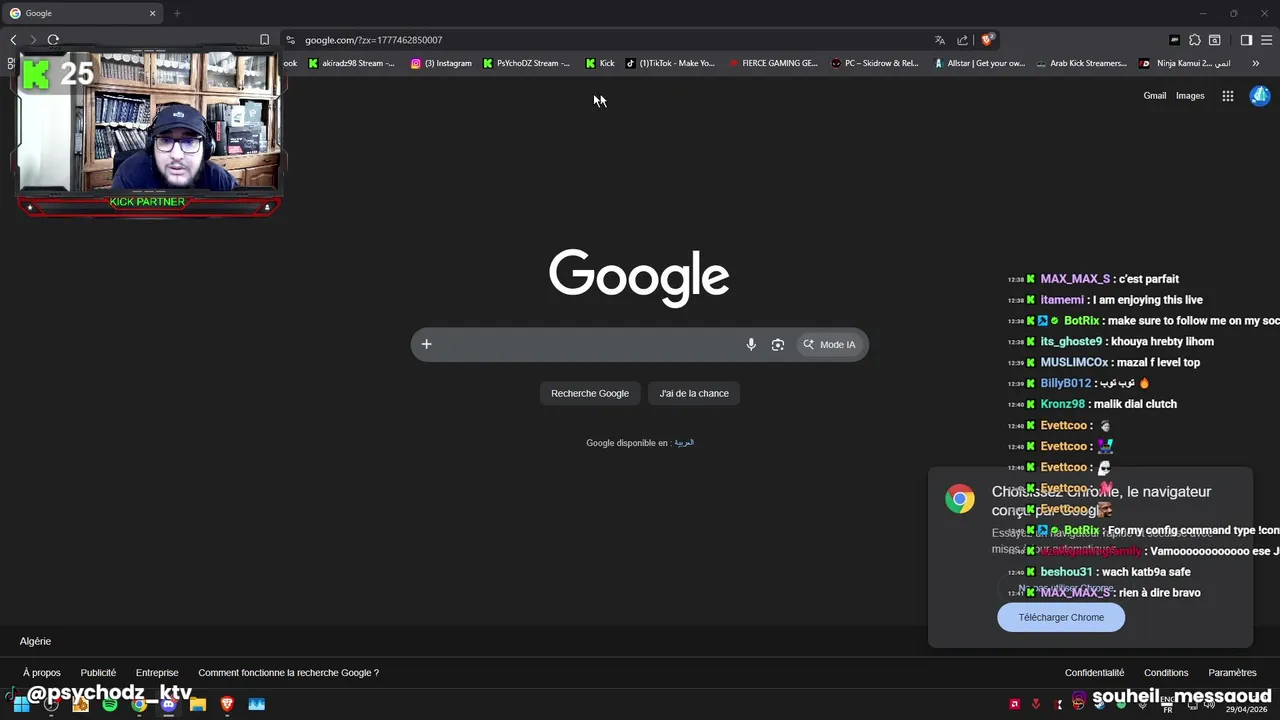Open the FIERCE GAMING GE... bookmark

pos(773,63)
